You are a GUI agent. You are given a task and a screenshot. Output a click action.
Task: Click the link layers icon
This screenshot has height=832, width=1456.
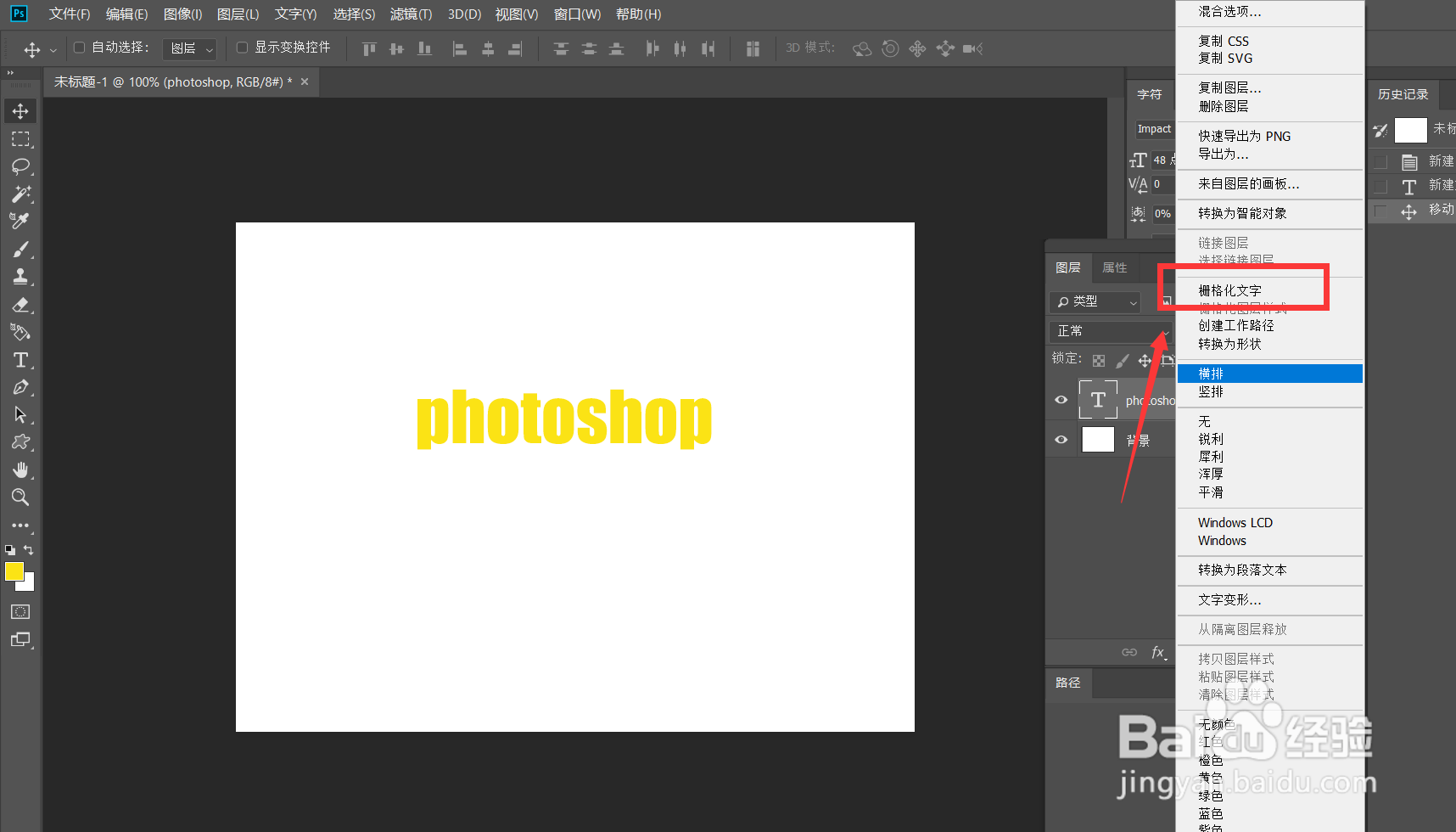coord(1129,652)
